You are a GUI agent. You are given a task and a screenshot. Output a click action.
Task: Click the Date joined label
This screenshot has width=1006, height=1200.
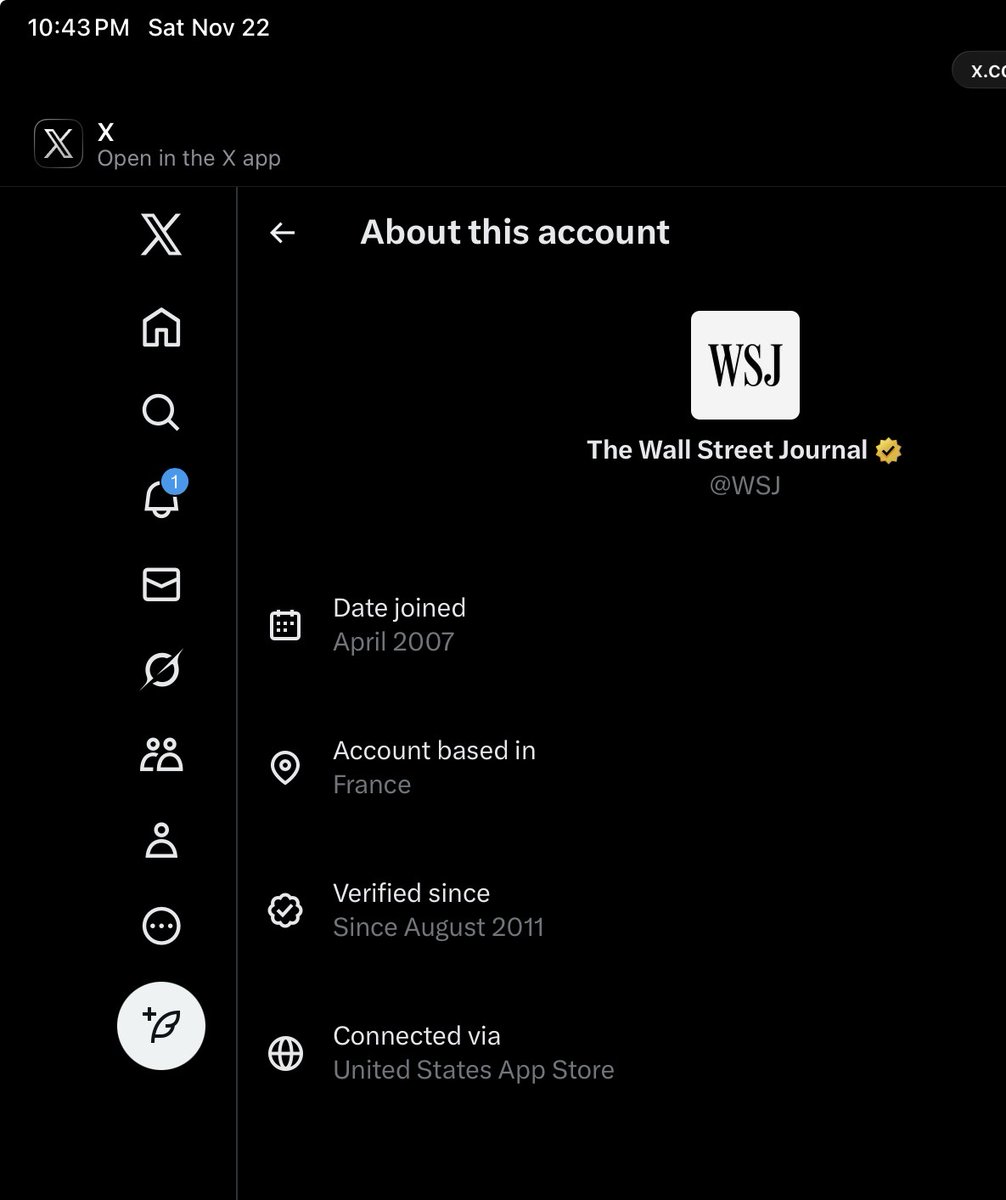(x=399, y=608)
